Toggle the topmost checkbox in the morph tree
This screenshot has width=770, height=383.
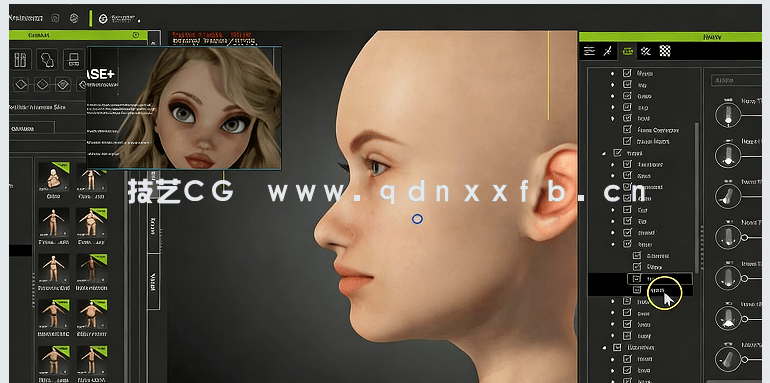[627, 73]
